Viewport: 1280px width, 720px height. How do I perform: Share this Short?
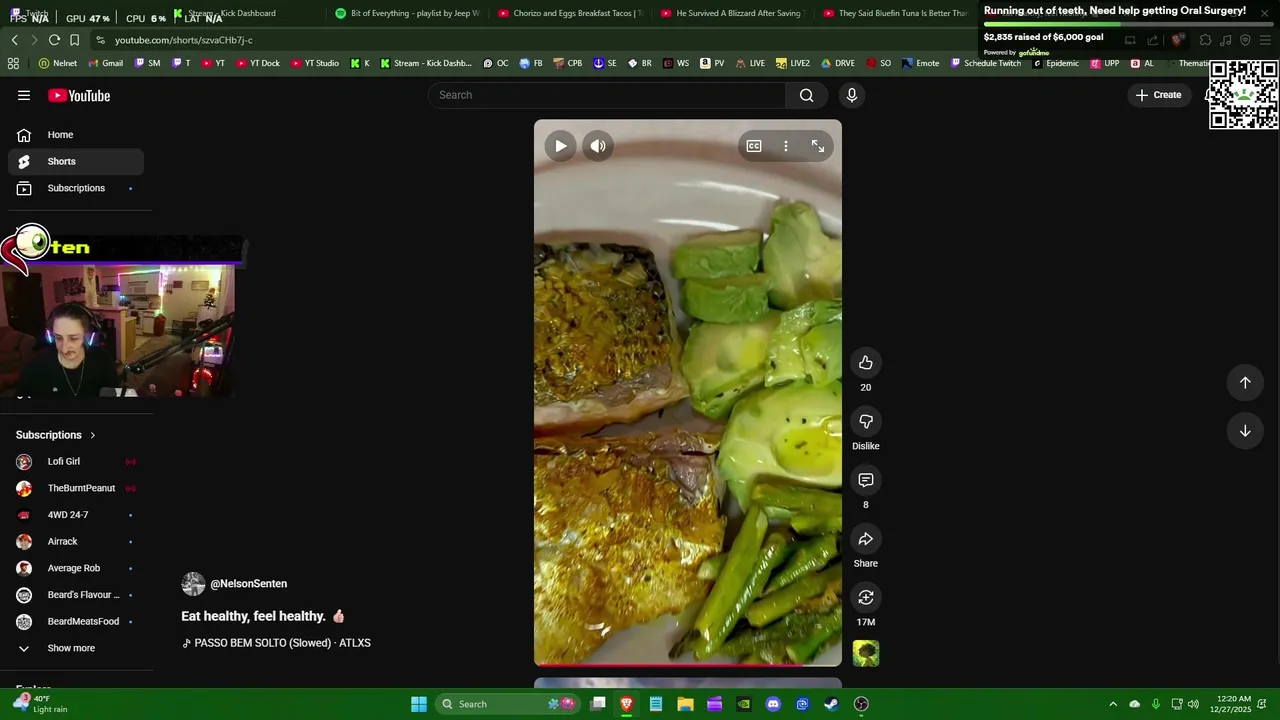[866, 540]
